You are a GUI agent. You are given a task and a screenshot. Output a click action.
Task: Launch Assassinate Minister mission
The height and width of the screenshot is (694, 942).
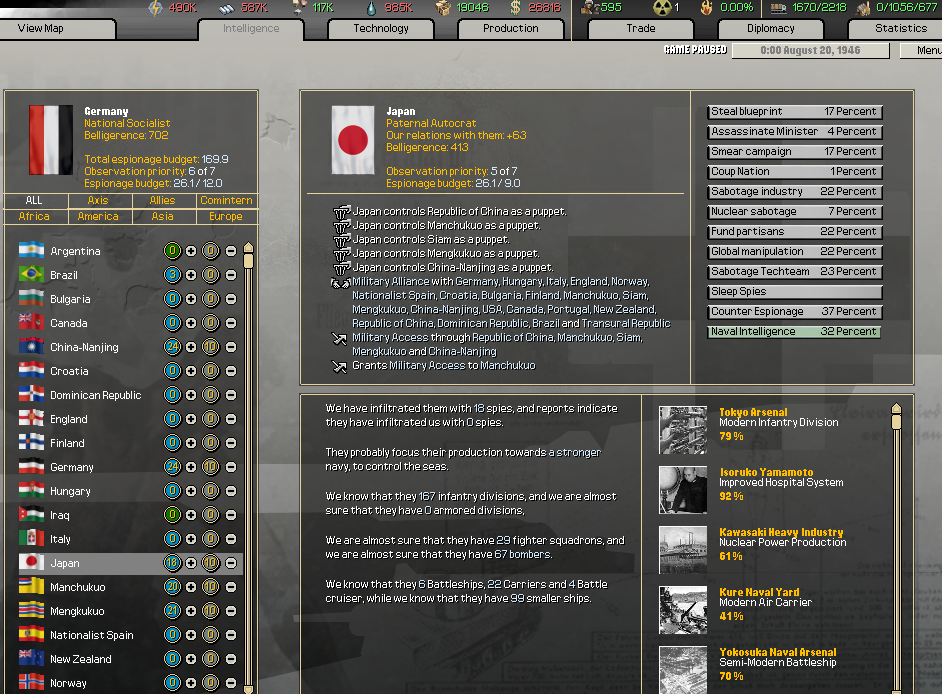click(794, 132)
